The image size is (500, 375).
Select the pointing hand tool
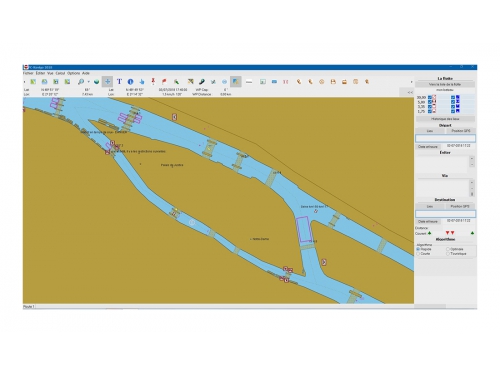point(142,82)
